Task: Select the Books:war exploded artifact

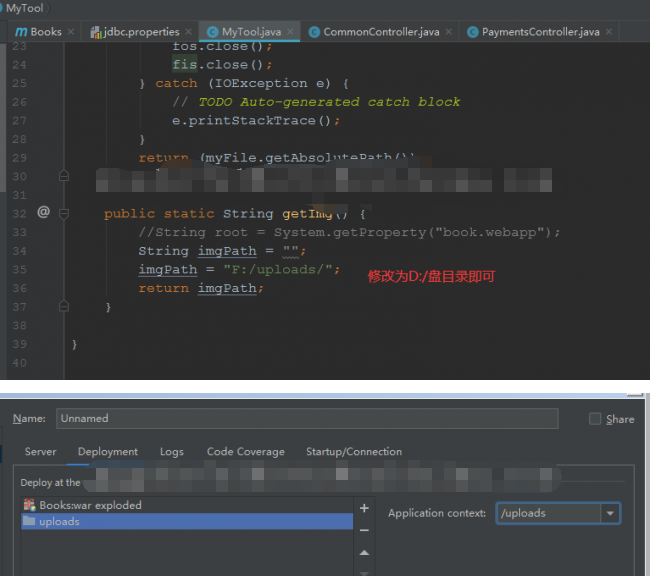Action: coord(187,505)
